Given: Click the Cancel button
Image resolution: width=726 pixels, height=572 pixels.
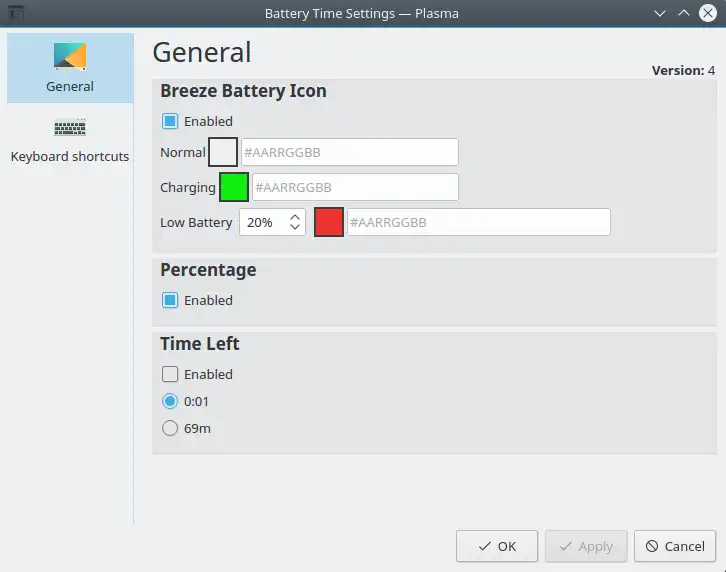Looking at the screenshot, I should (x=675, y=546).
